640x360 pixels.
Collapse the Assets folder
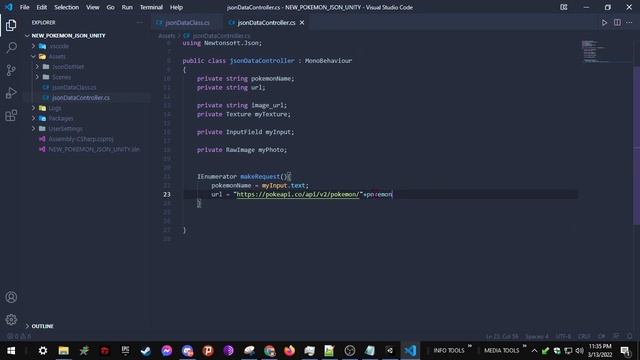(x=58, y=56)
